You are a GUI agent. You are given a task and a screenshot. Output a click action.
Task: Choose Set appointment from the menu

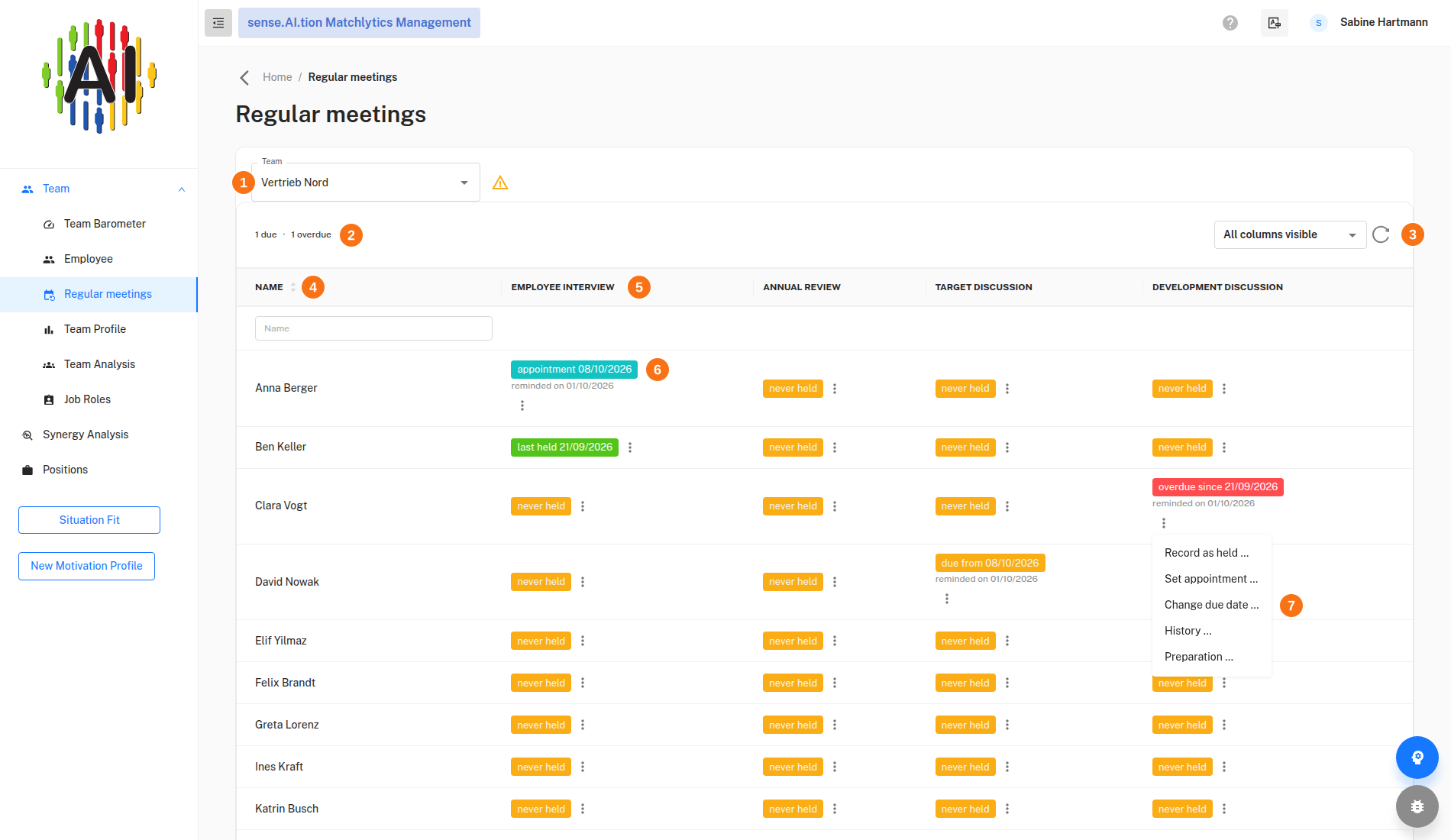pos(1211,579)
